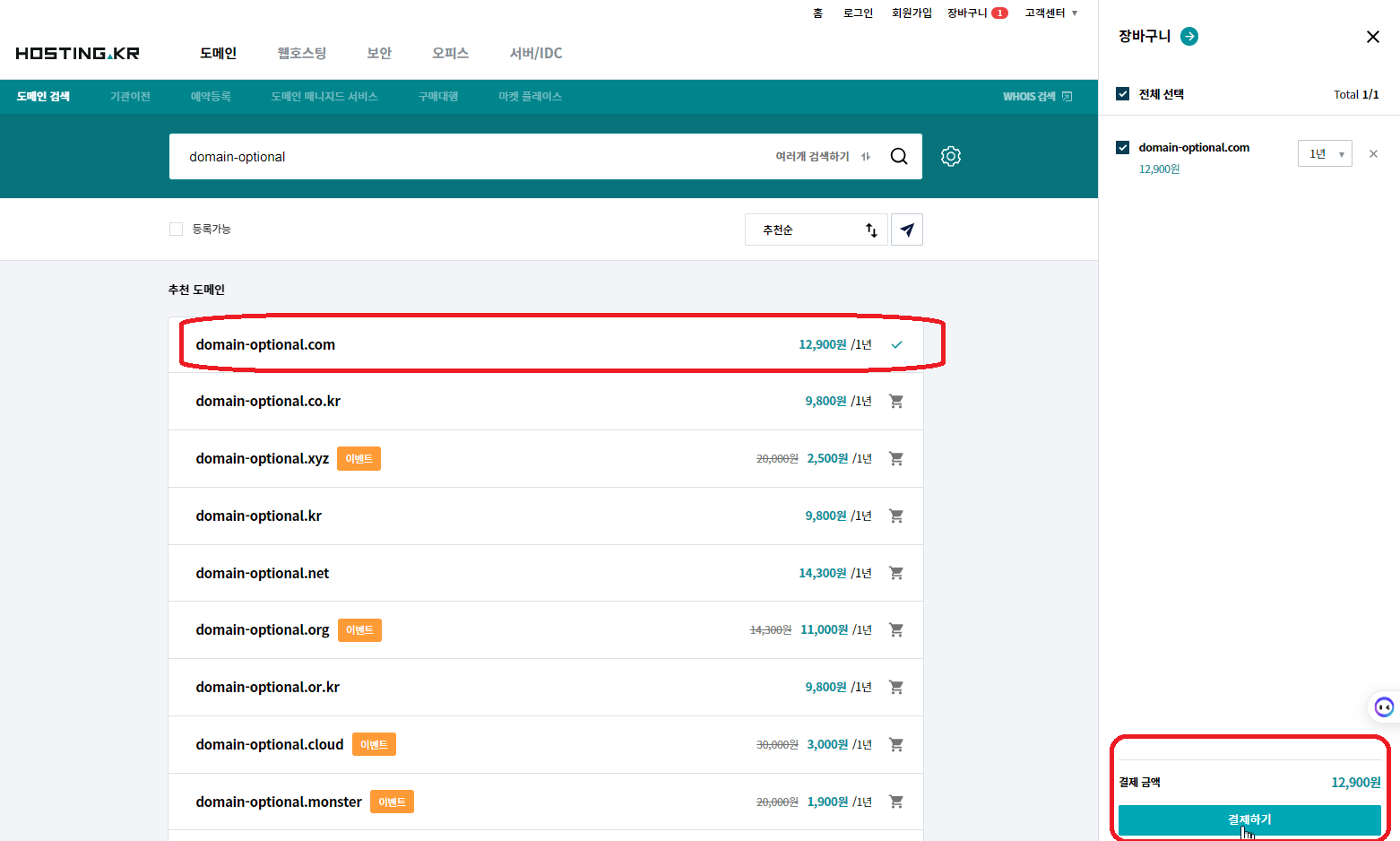Open the 1년 period dropdown
The width and height of the screenshot is (1400, 841).
[1325, 153]
